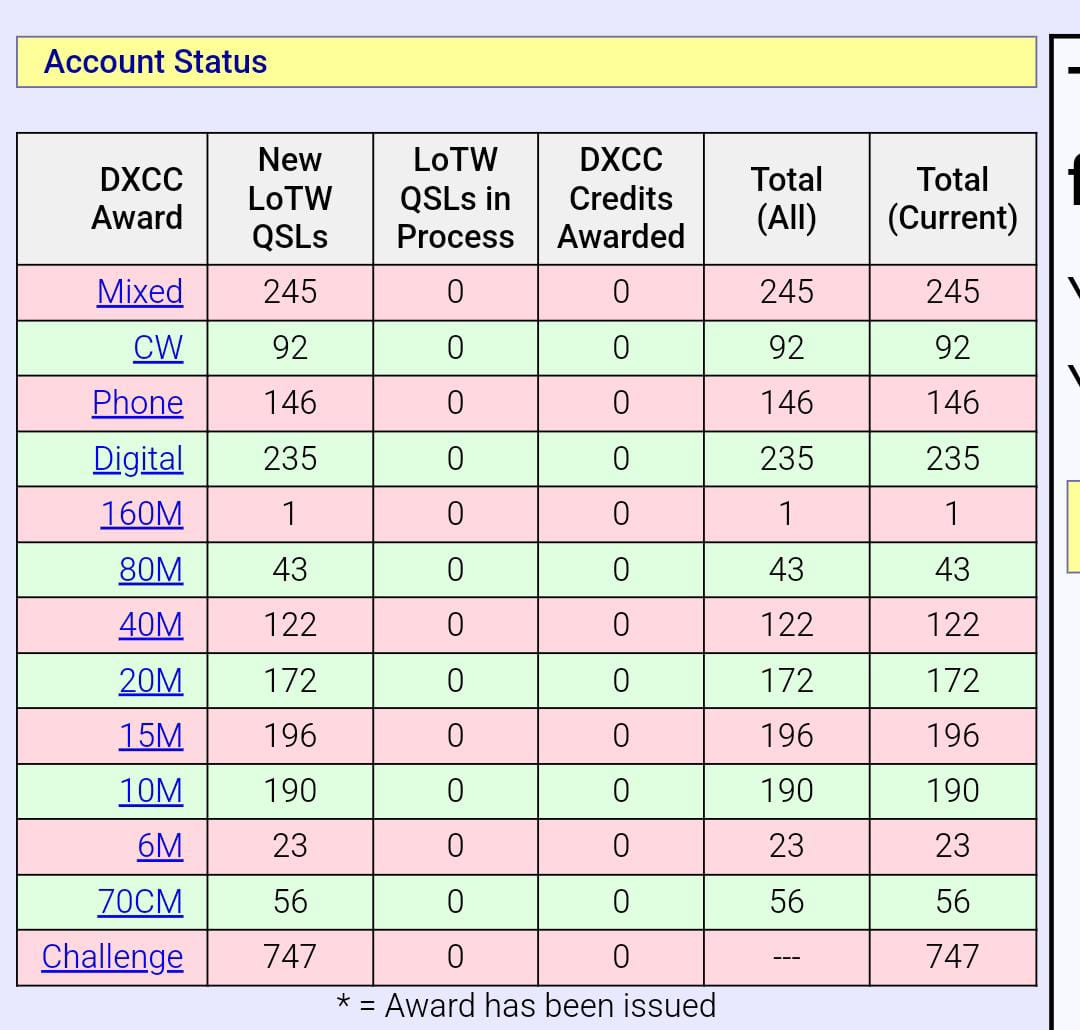This screenshot has width=1080, height=1030.
Task: Open the 70CM band award link
Action: 141,903
